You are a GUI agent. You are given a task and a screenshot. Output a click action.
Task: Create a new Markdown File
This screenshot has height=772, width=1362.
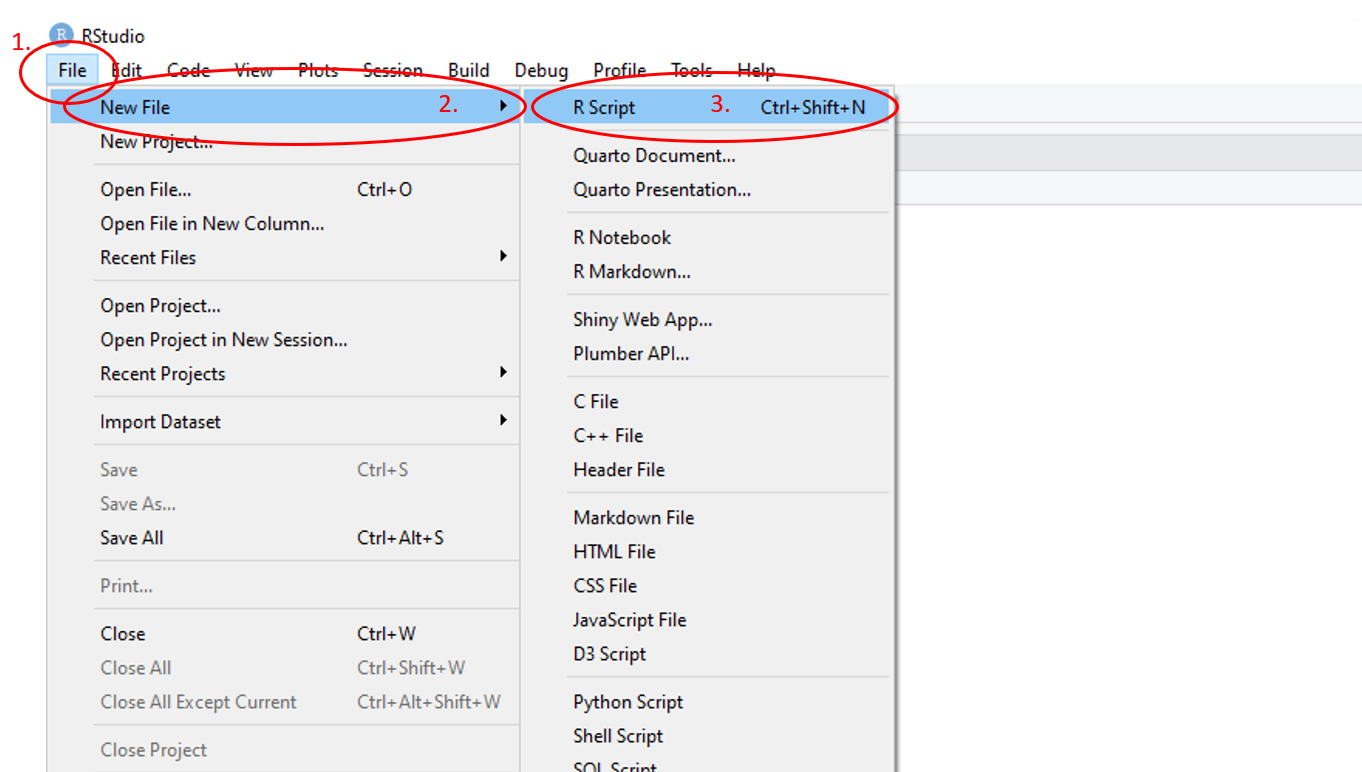(708, 517)
